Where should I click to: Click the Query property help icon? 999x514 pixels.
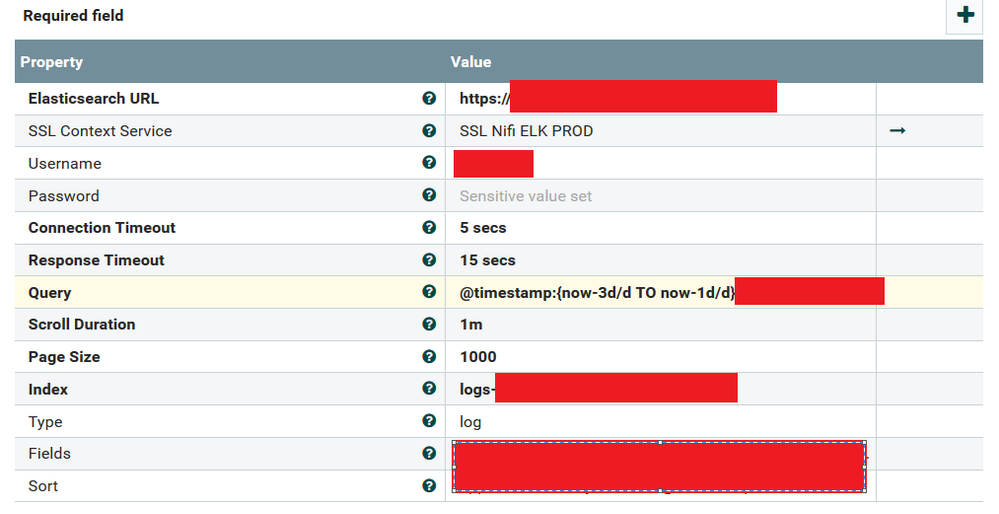pyautogui.click(x=429, y=292)
